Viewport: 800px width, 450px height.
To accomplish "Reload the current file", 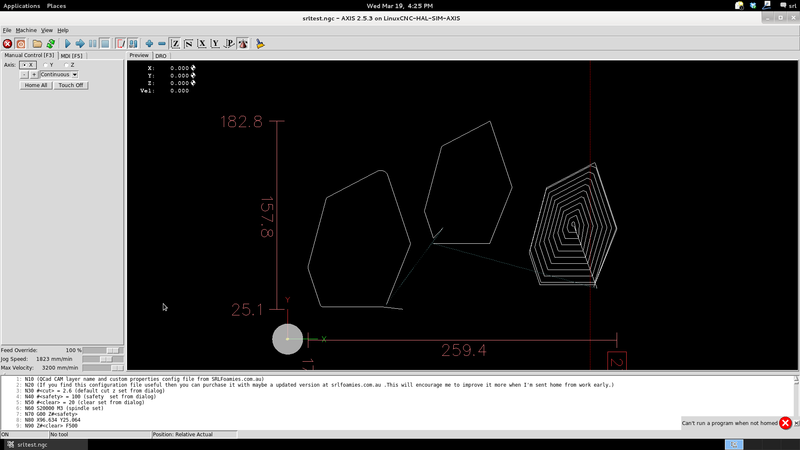I will 51,44.
